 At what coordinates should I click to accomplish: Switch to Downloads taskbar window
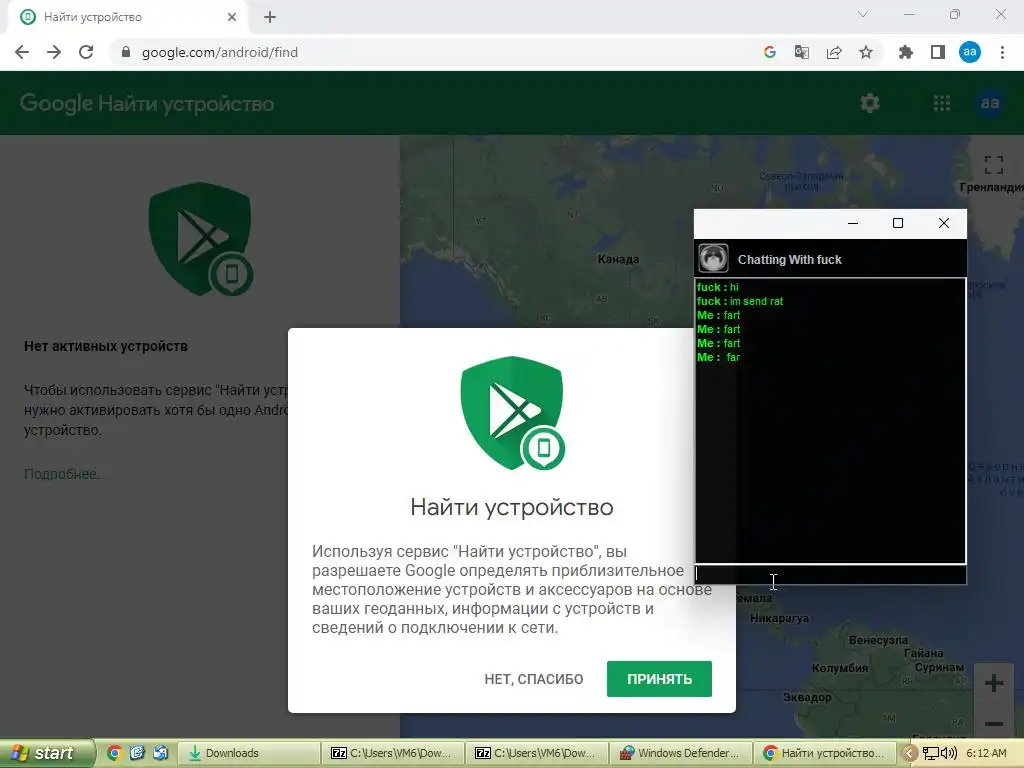(x=249, y=753)
